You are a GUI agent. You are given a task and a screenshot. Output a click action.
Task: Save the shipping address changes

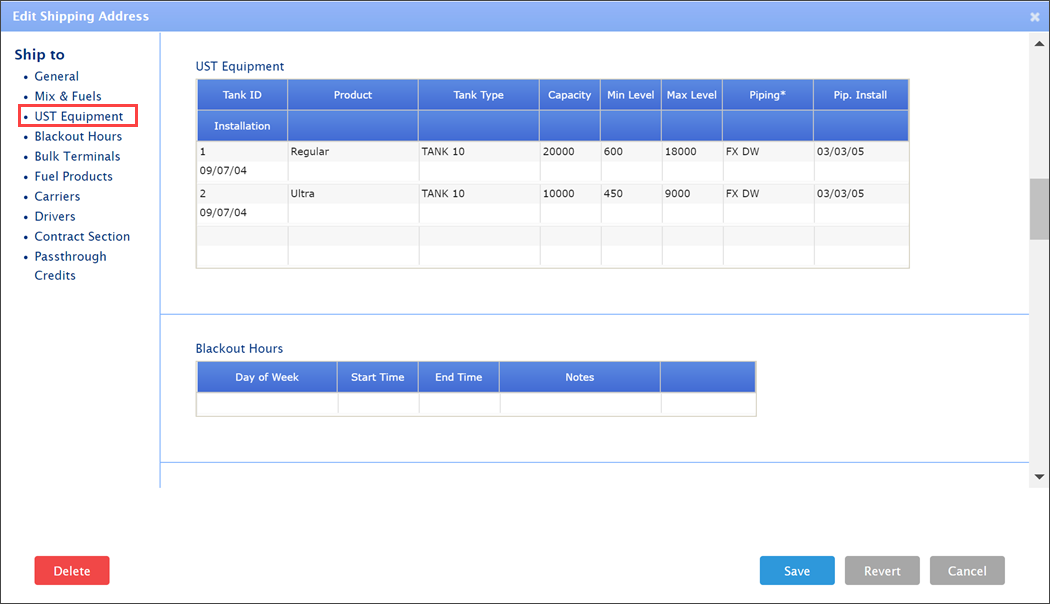point(797,571)
